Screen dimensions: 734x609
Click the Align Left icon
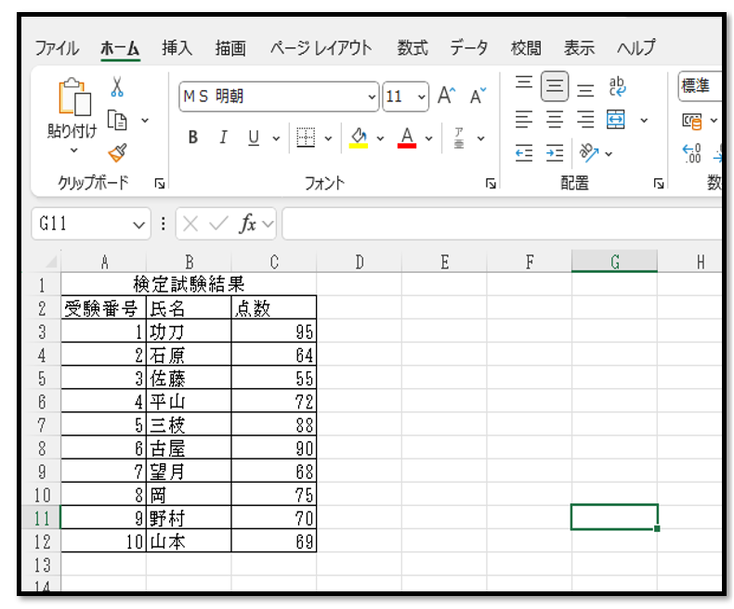[x=524, y=119]
